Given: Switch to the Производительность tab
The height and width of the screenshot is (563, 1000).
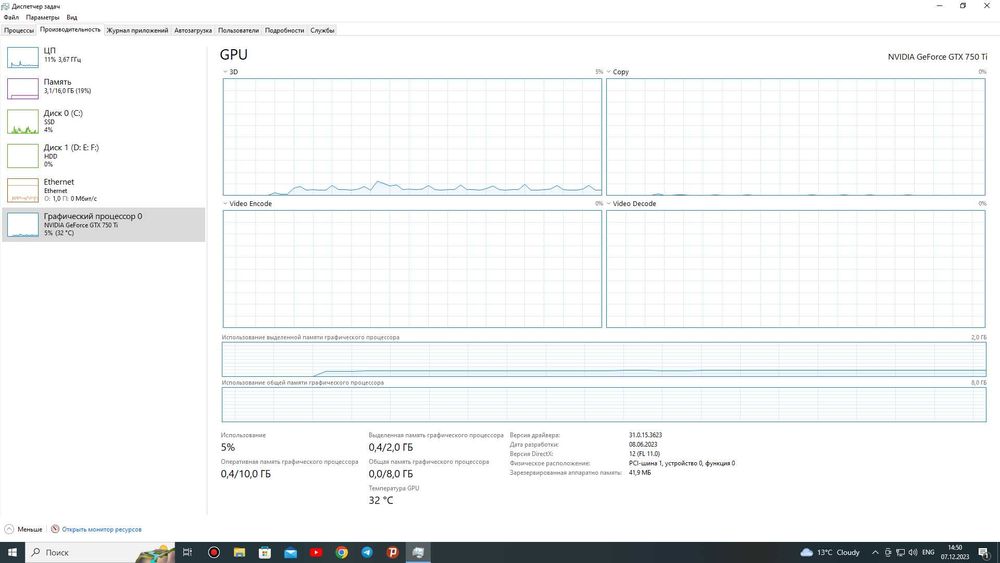Looking at the screenshot, I should point(70,29).
